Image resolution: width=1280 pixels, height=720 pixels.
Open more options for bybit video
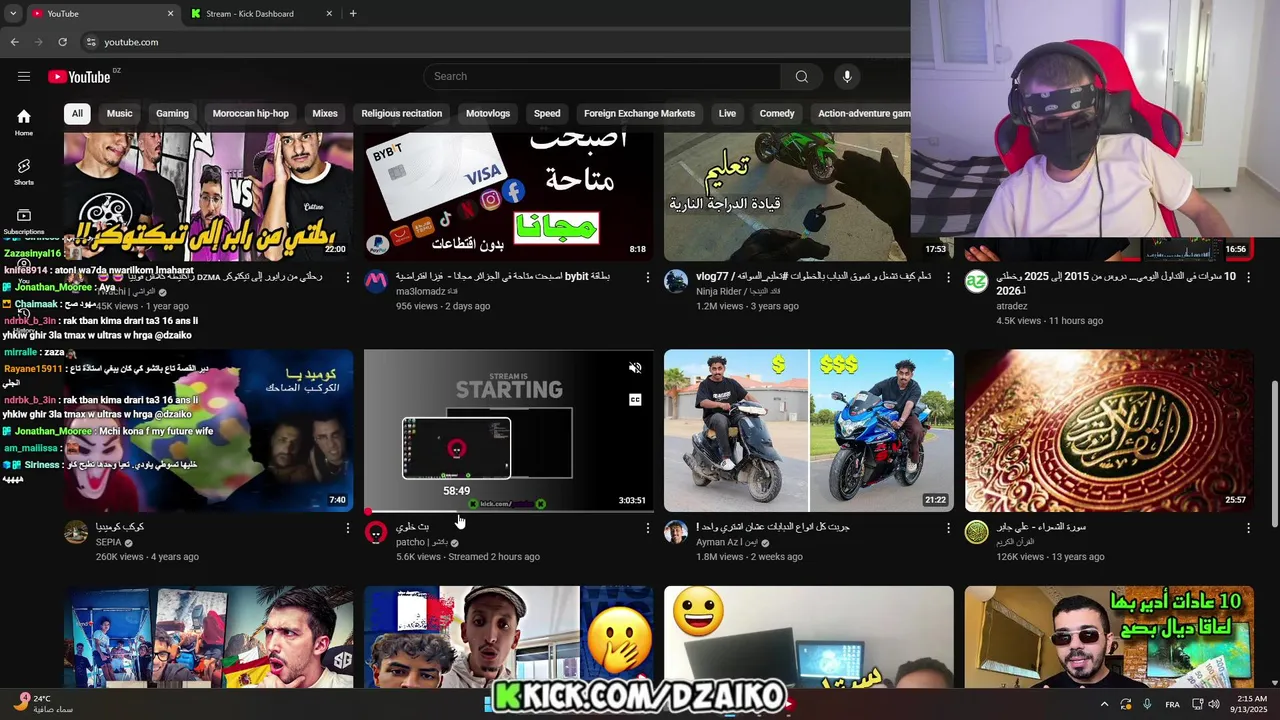[647, 277]
